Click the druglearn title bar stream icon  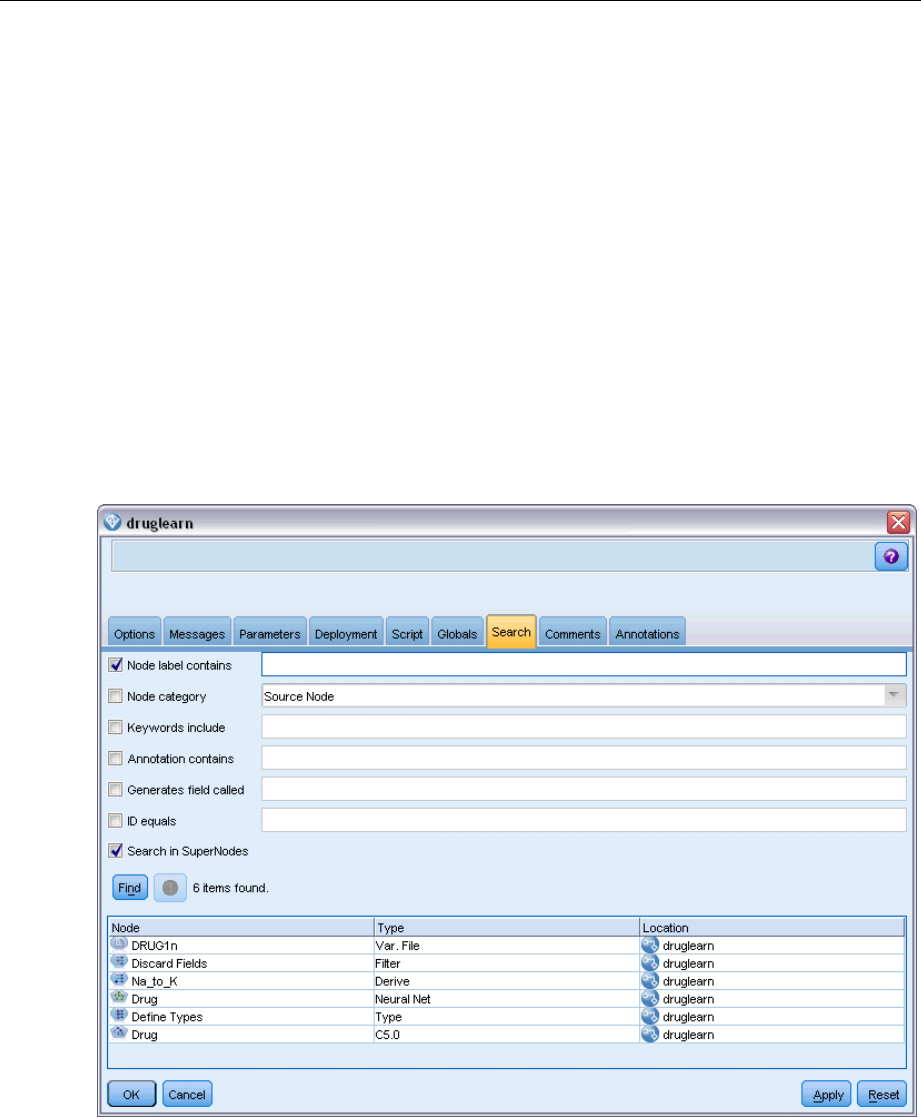(x=113, y=522)
